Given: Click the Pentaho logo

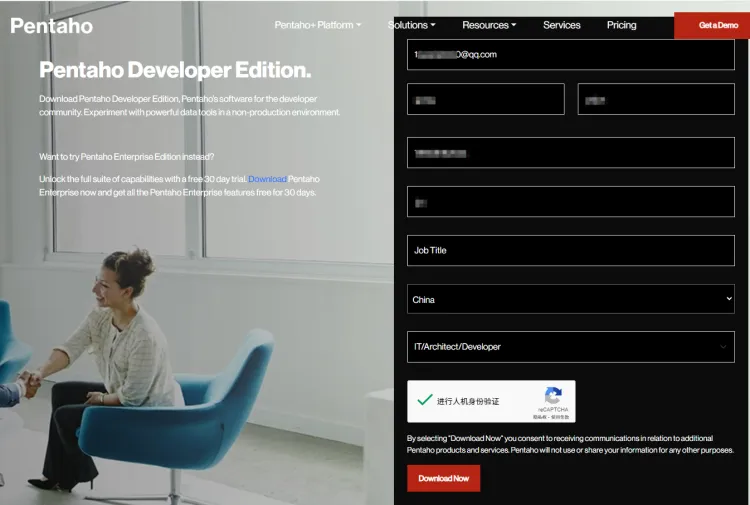Looking at the screenshot, I should click(52, 26).
